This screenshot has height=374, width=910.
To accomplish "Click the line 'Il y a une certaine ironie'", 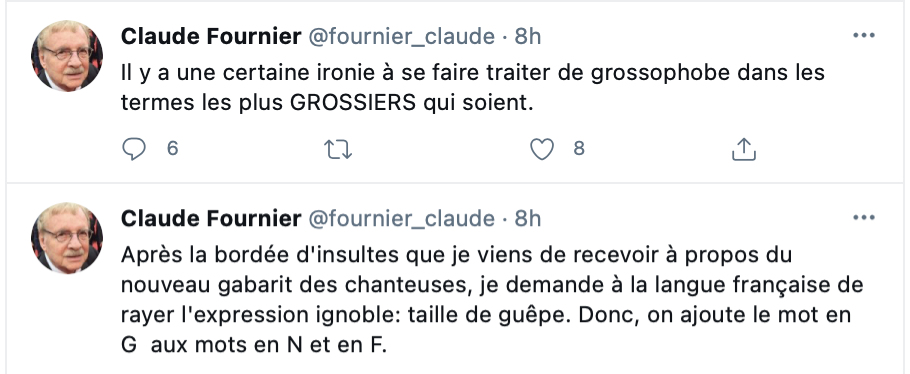I will (473, 74).
